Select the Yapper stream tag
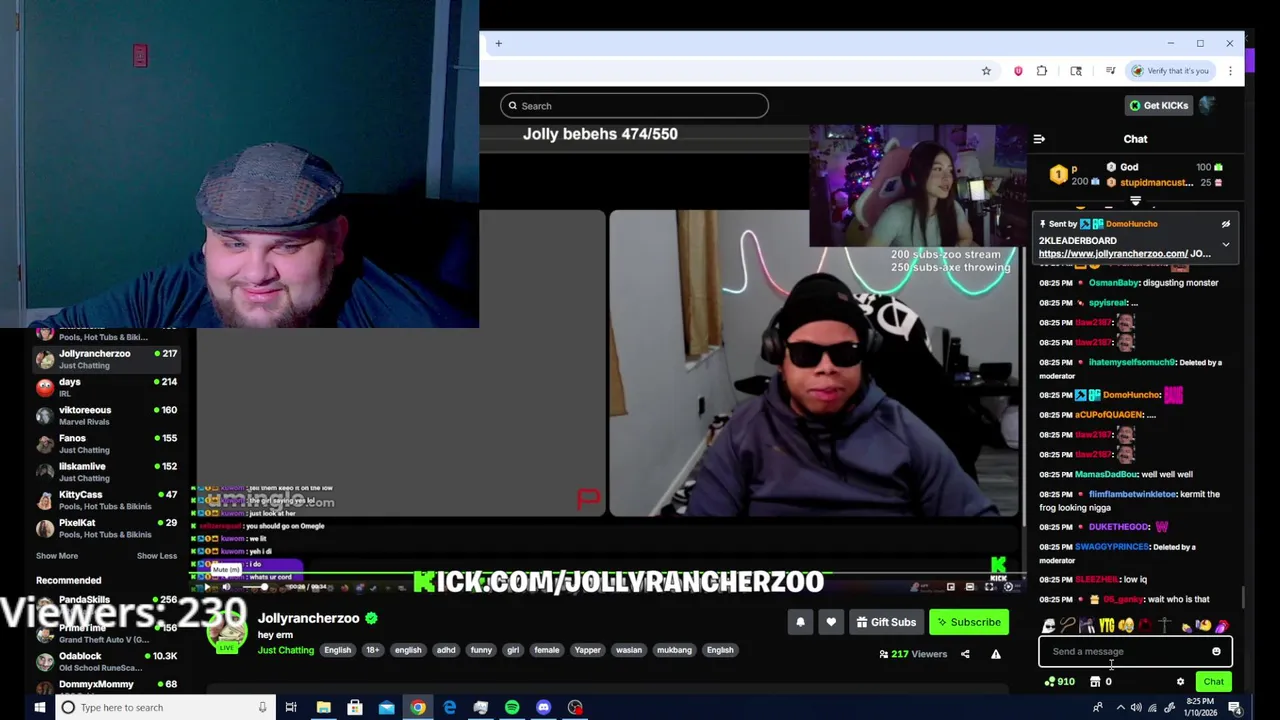1280x720 pixels. tap(587, 650)
